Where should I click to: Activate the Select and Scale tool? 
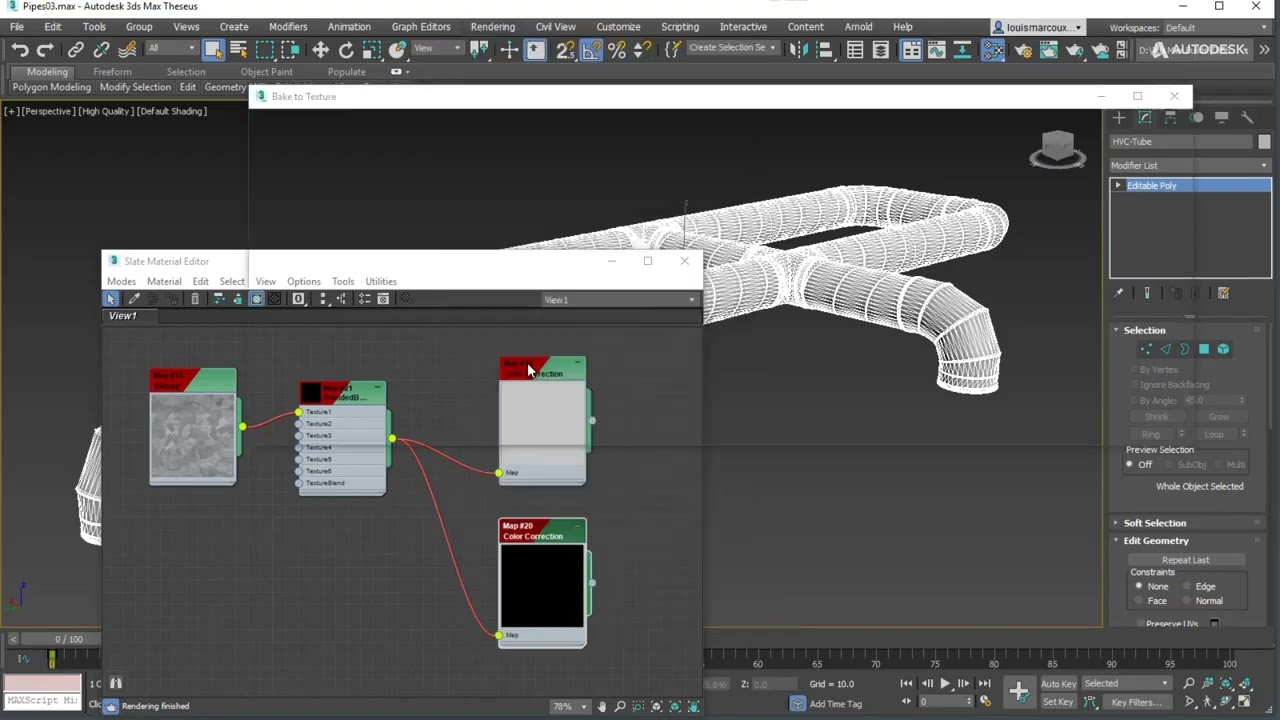pyautogui.click(x=372, y=50)
